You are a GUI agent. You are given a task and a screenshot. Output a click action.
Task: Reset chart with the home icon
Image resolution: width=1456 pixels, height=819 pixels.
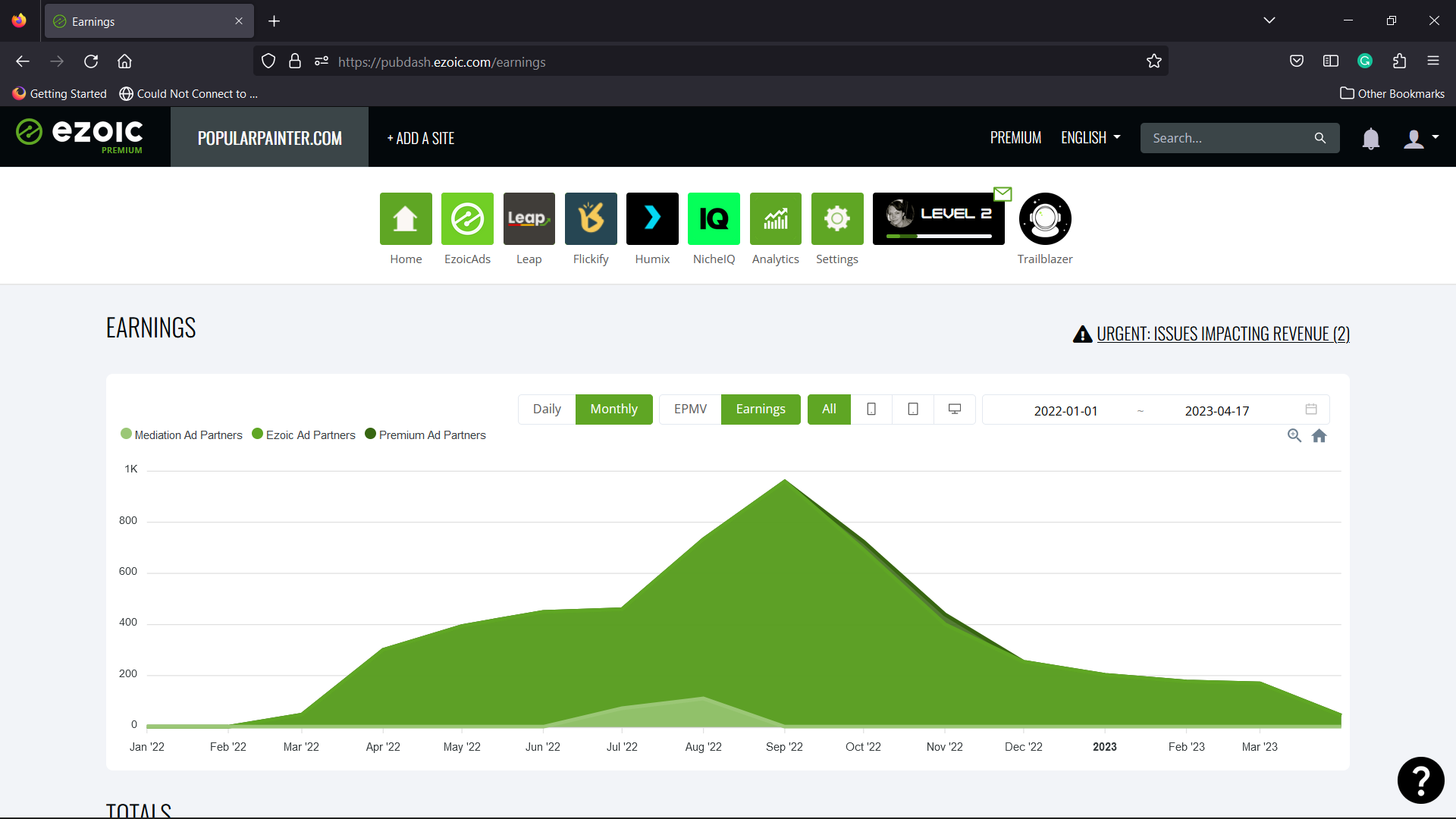click(x=1319, y=435)
